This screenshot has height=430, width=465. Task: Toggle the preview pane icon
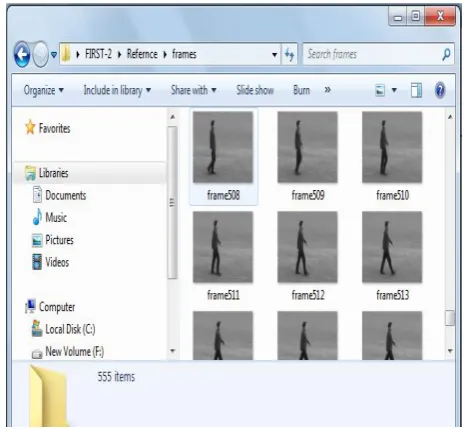[x=416, y=90]
